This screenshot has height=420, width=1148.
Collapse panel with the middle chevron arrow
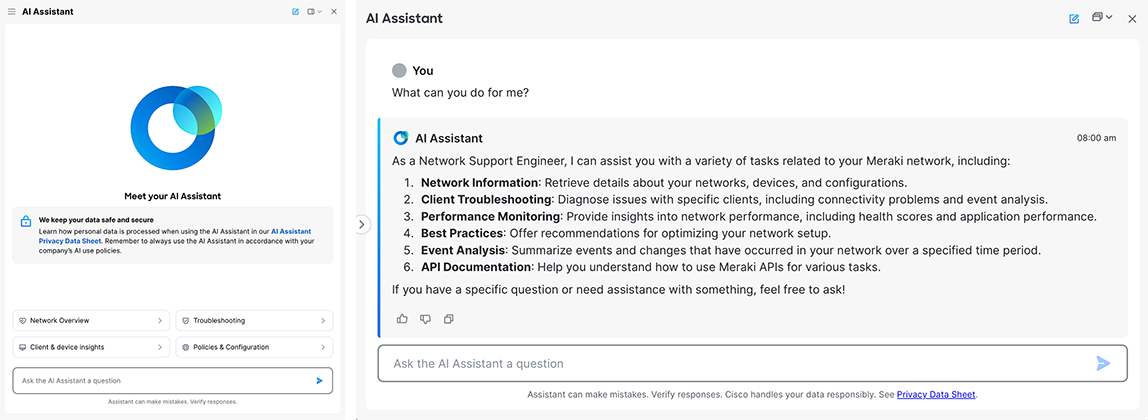[x=362, y=224]
